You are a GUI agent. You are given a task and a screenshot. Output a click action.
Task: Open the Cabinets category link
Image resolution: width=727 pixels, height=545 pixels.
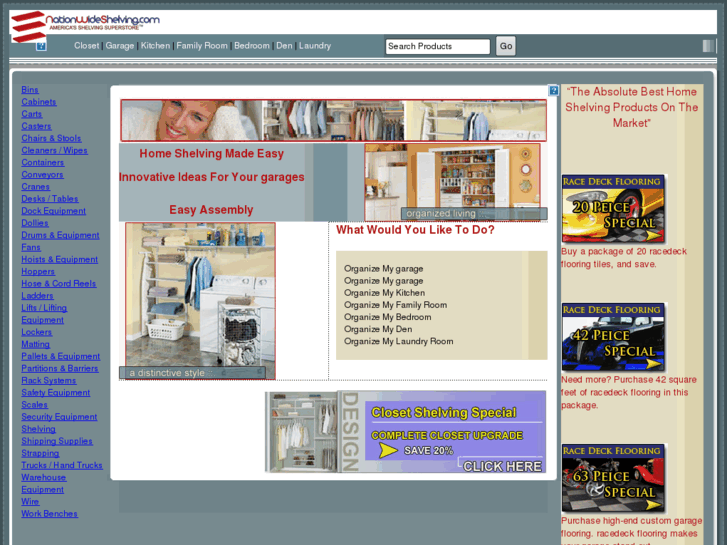39,102
